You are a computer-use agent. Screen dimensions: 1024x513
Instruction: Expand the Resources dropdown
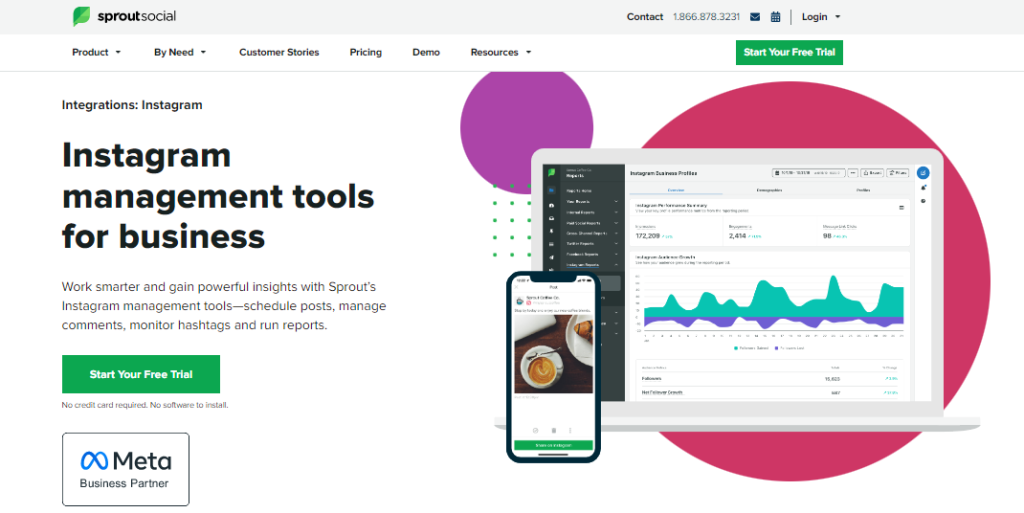tap(500, 52)
